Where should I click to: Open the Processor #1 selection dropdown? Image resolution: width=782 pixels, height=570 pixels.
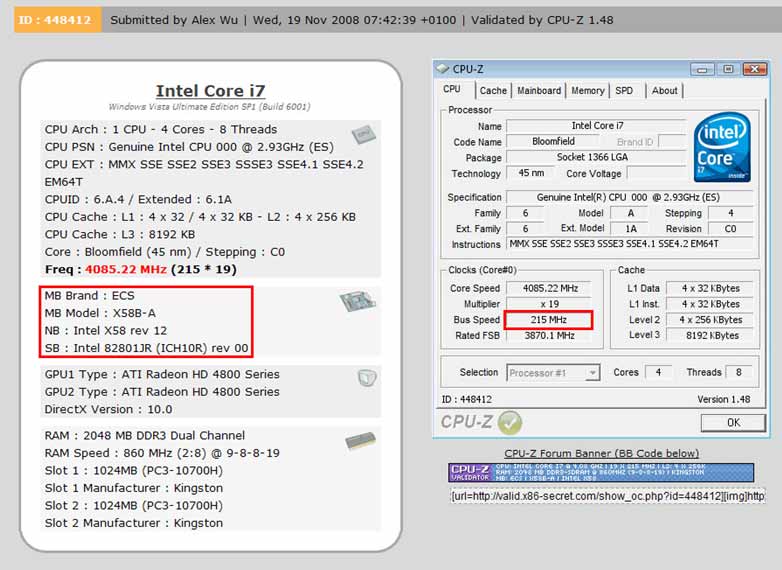click(x=553, y=373)
